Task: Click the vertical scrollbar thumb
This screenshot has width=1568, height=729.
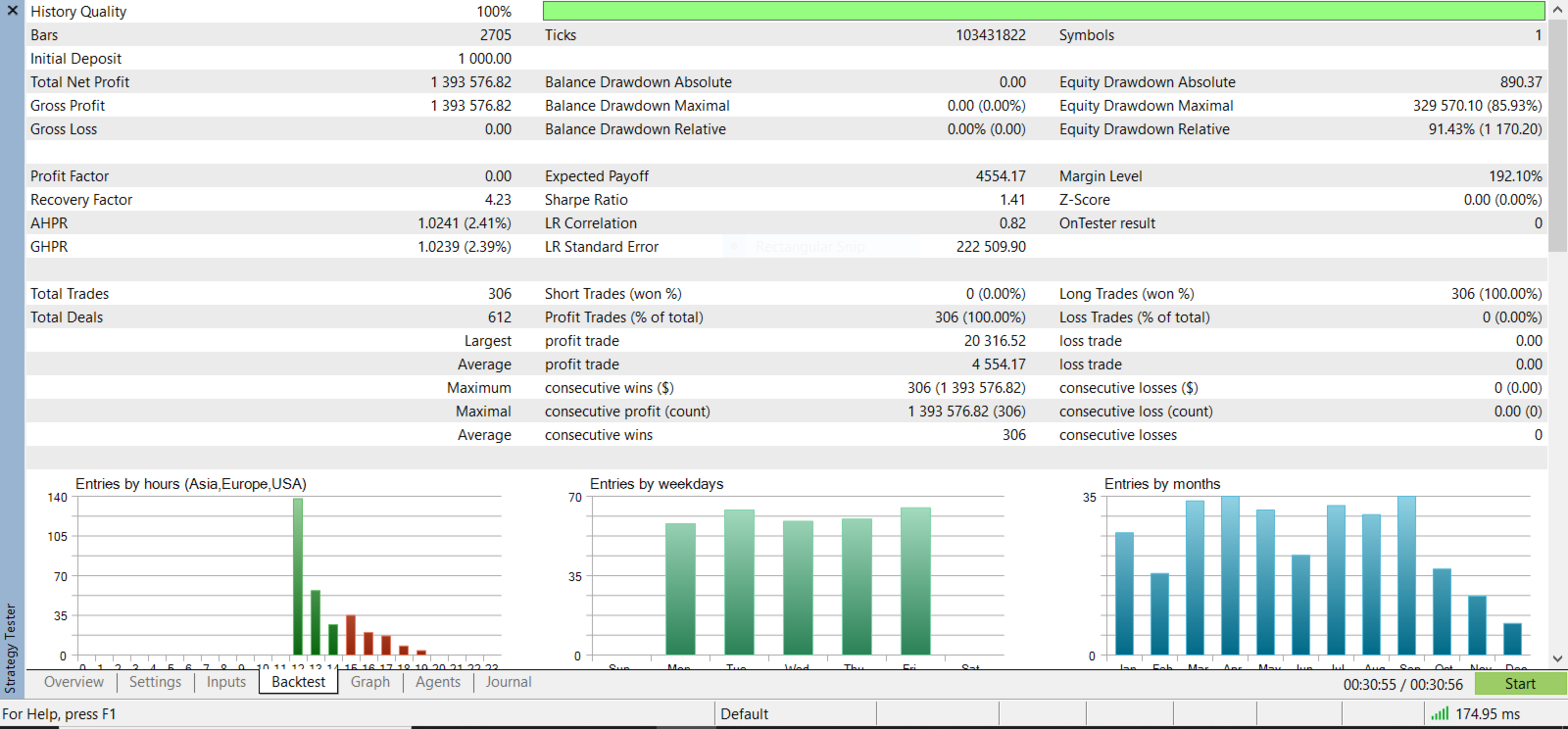Action: 1557,135
